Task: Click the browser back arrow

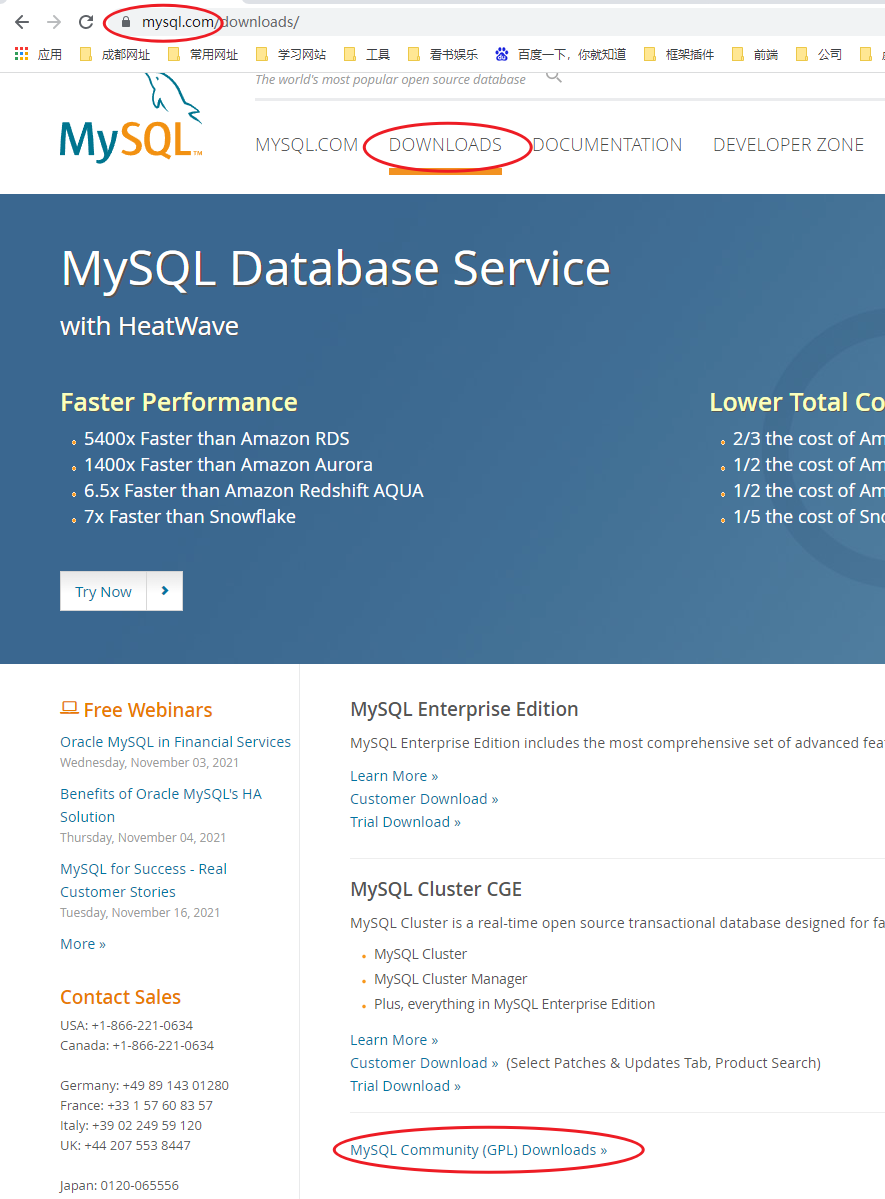Action: tap(22, 22)
